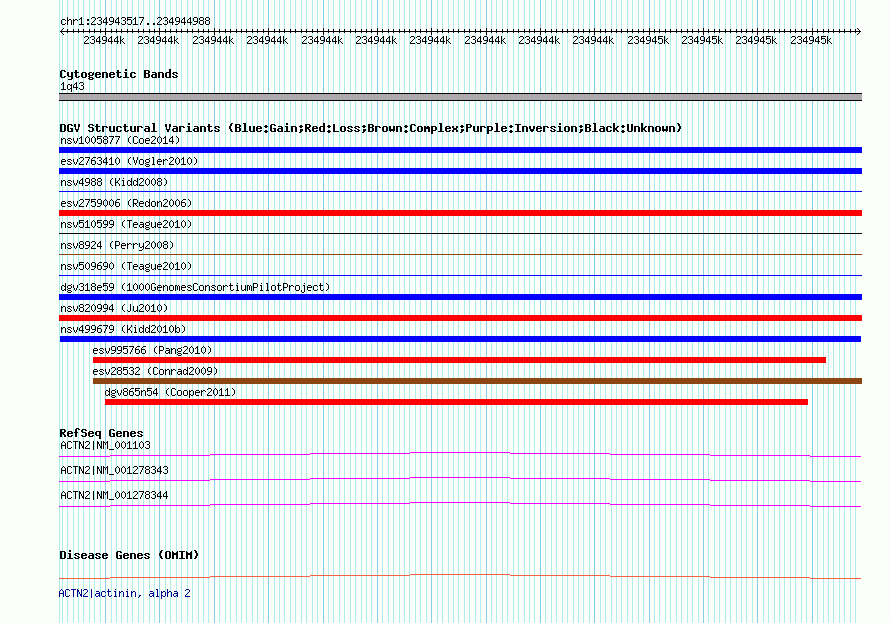Open variant nsv8924 (Perry2008) label
The height and width of the screenshot is (623, 890).
[117, 245]
